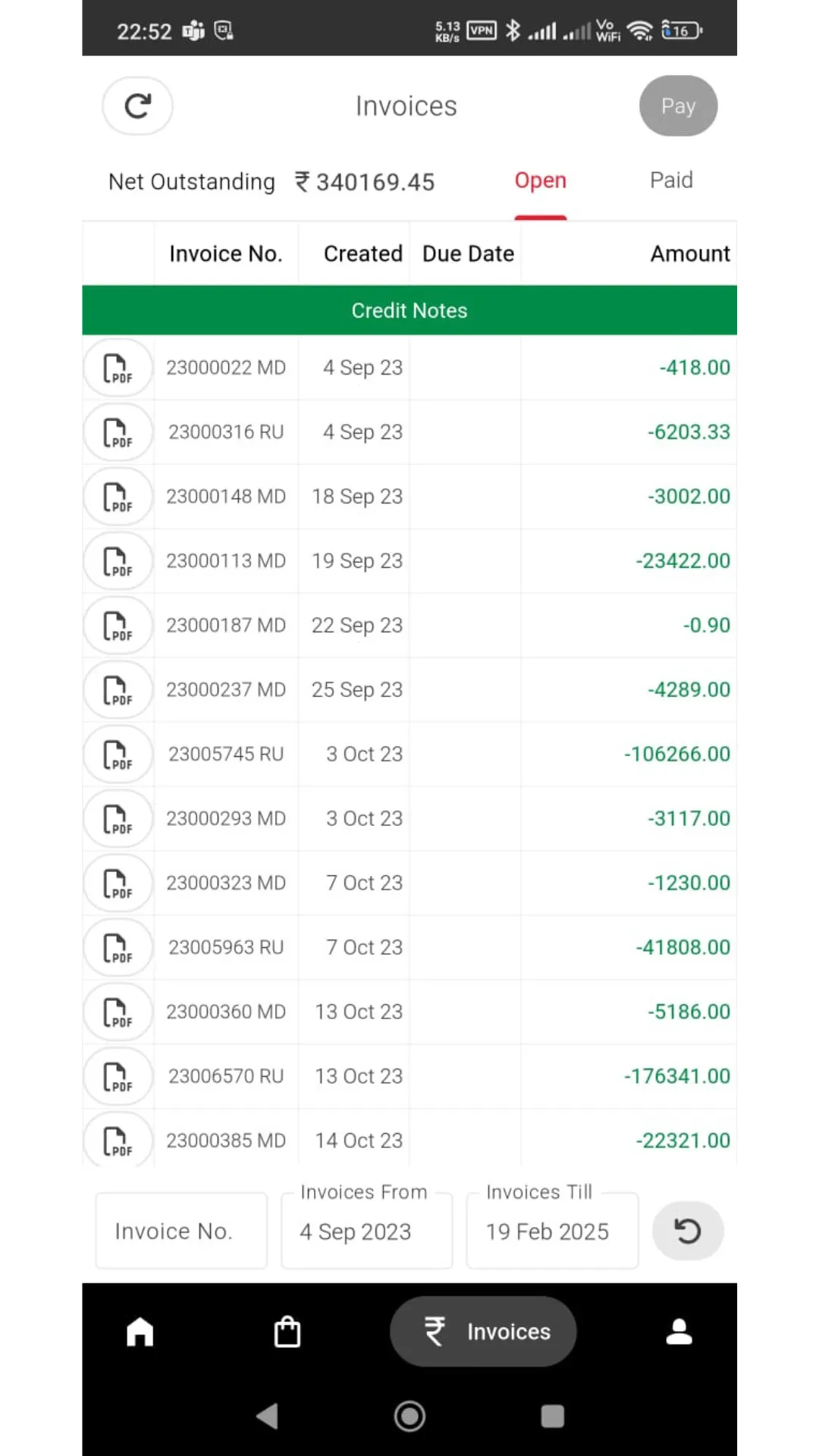The height and width of the screenshot is (1456, 819).
Task: Select amount -0.90
Action: tap(707, 626)
